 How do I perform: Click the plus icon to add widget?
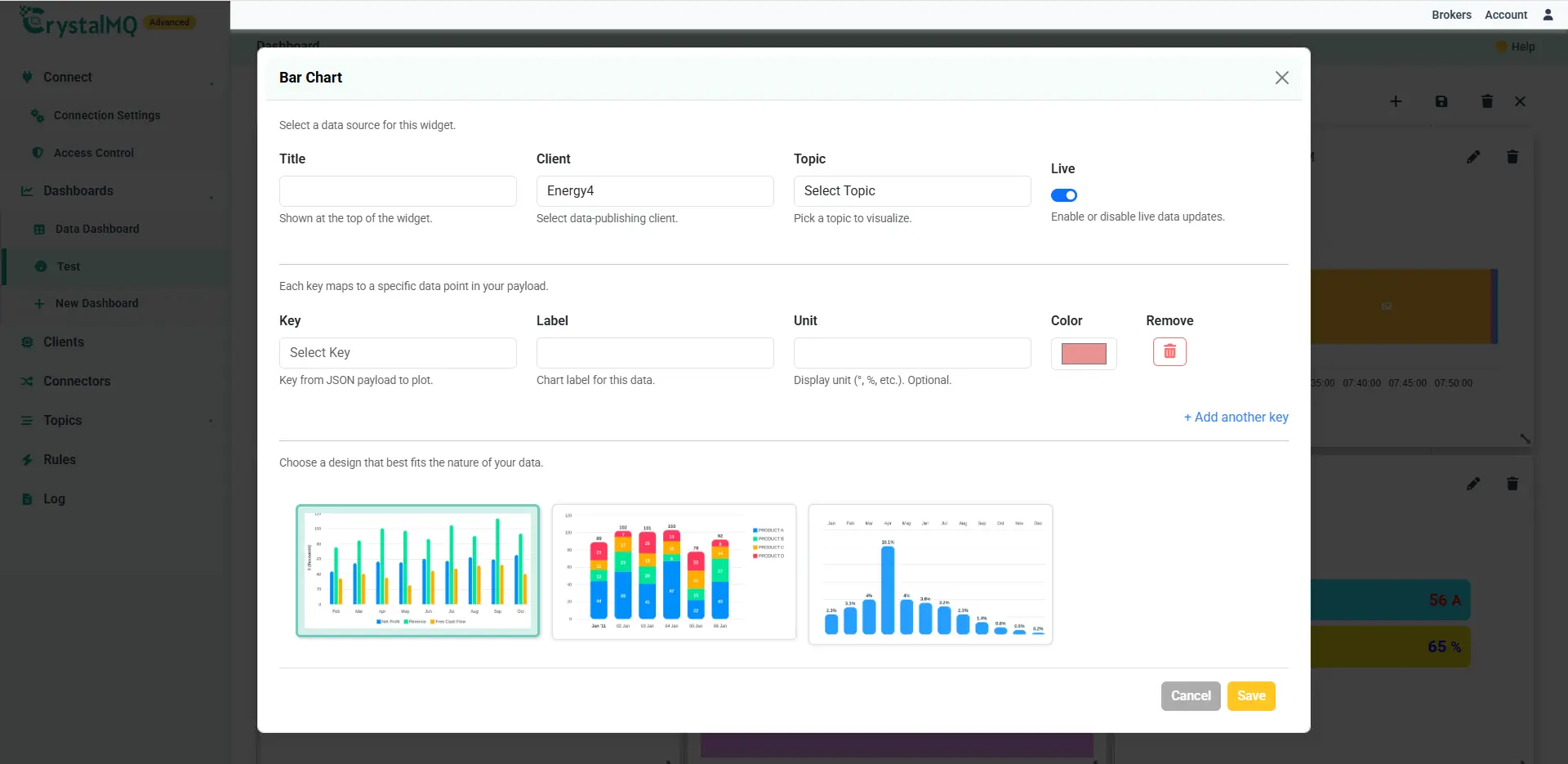coord(1396,101)
